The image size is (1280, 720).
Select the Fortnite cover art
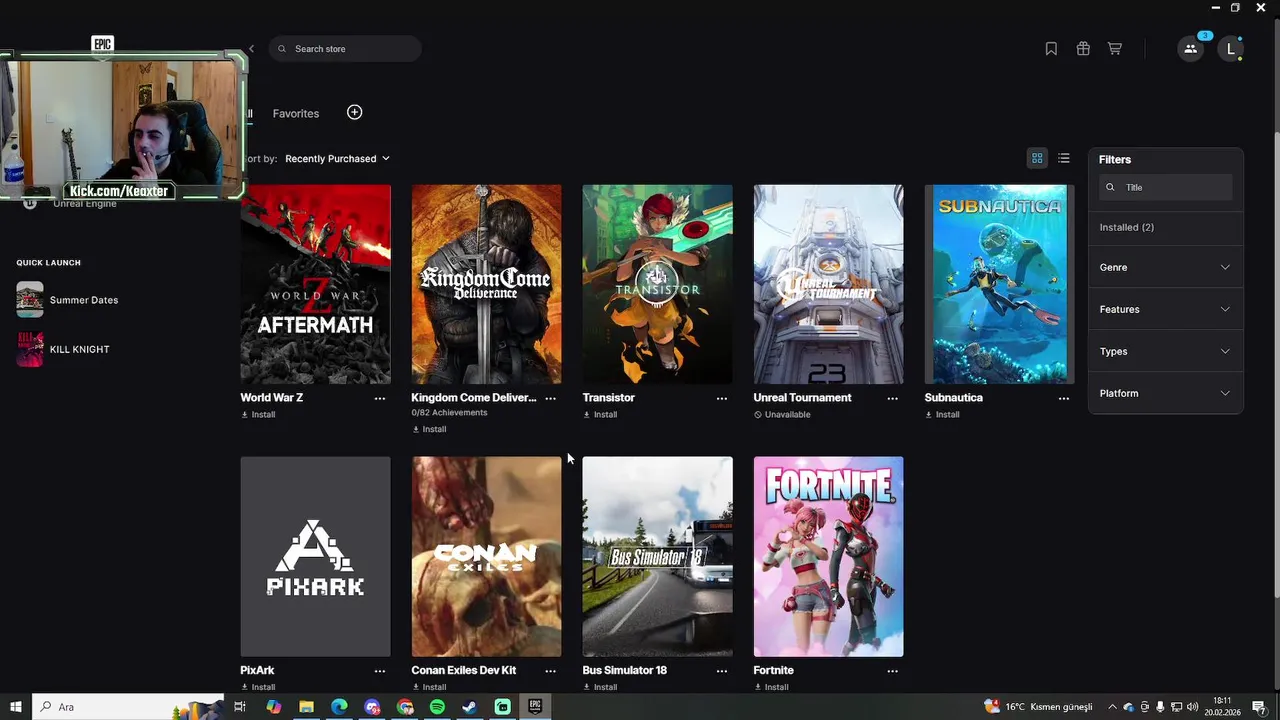pyautogui.click(x=828, y=557)
